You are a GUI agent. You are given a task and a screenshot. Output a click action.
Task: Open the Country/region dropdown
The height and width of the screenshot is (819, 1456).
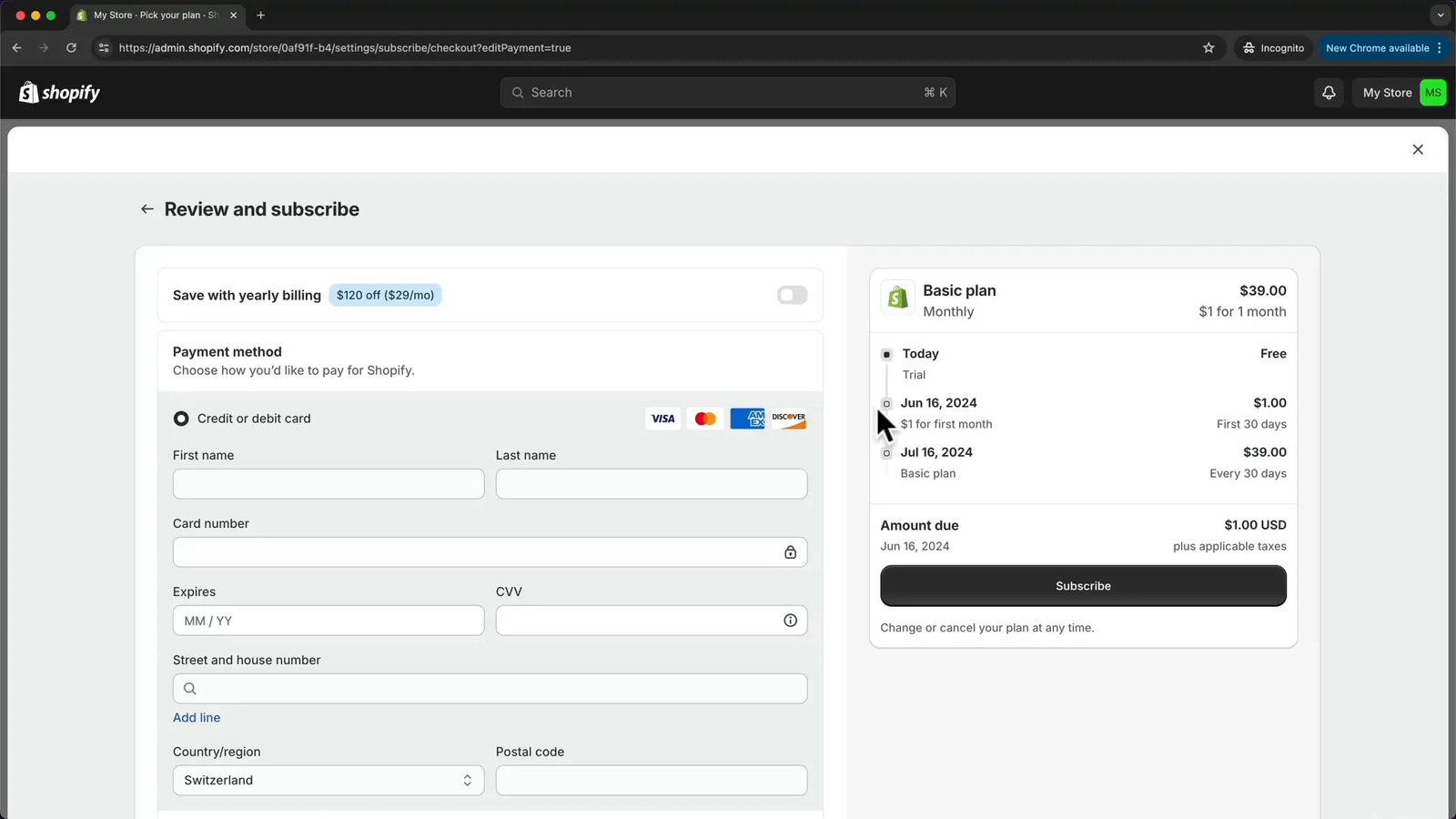(329, 781)
